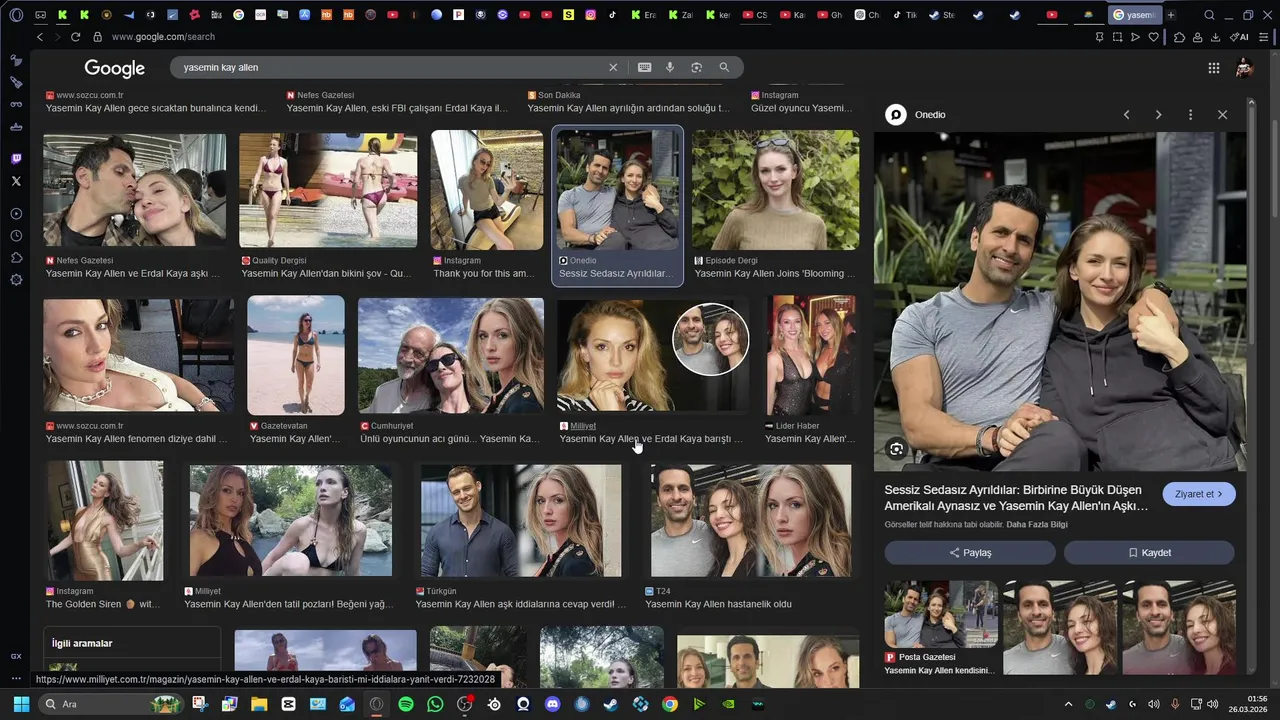Open the on-screen keyboard input tool
Screen dimensions: 1280x720
(x=644, y=67)
